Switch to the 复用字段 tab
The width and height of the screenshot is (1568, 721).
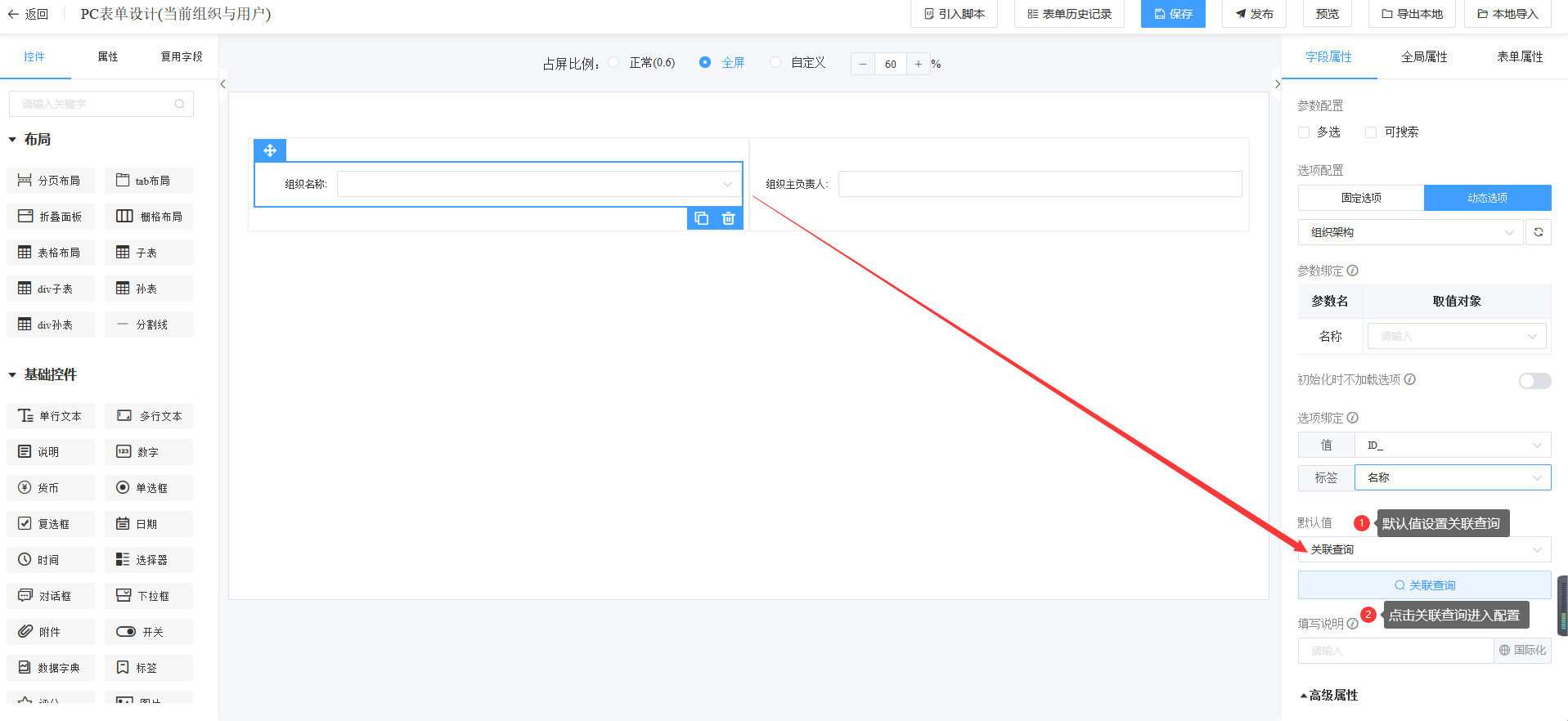(x=182, y=56)
